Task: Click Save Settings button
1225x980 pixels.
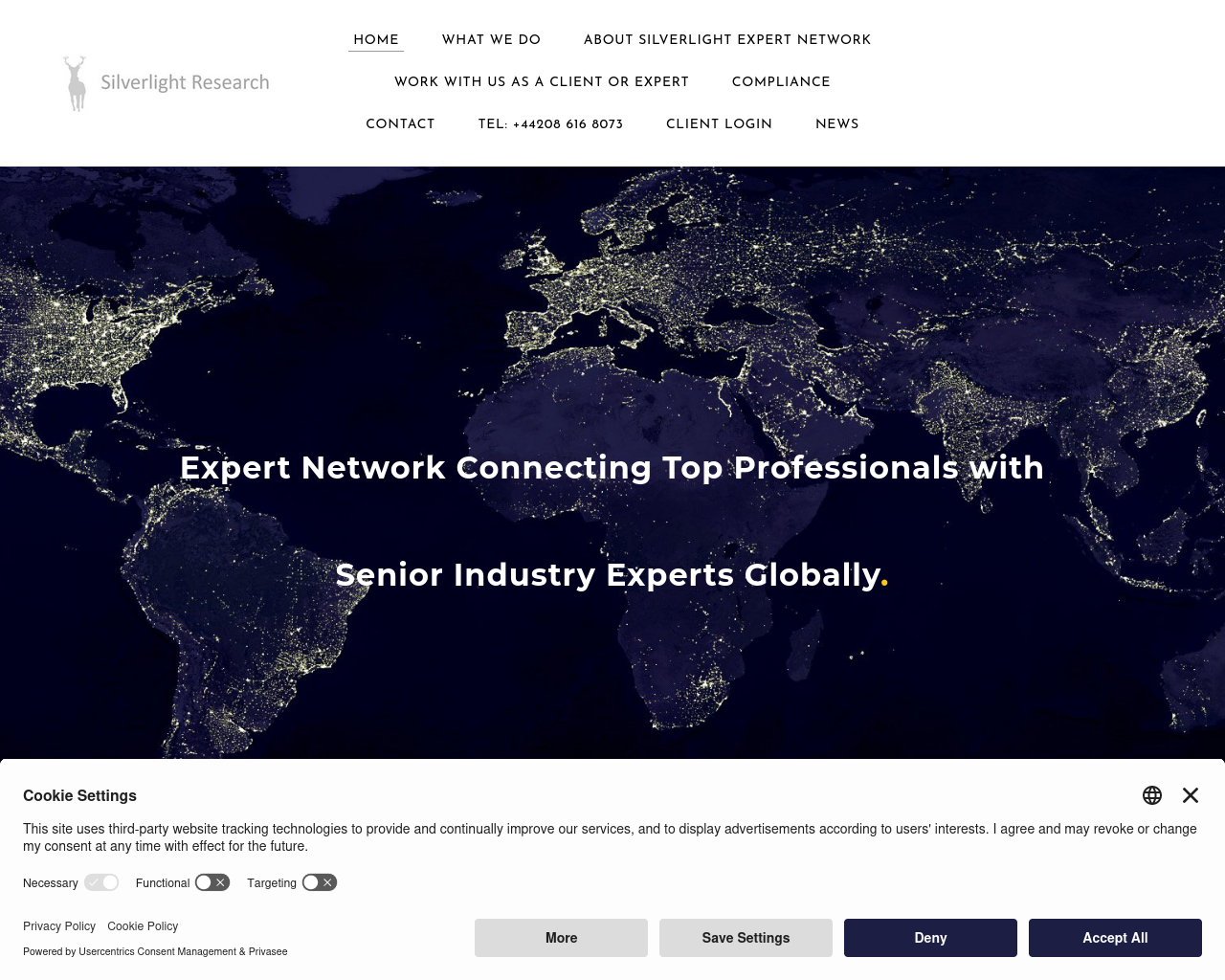Action: tap(746, 938)
